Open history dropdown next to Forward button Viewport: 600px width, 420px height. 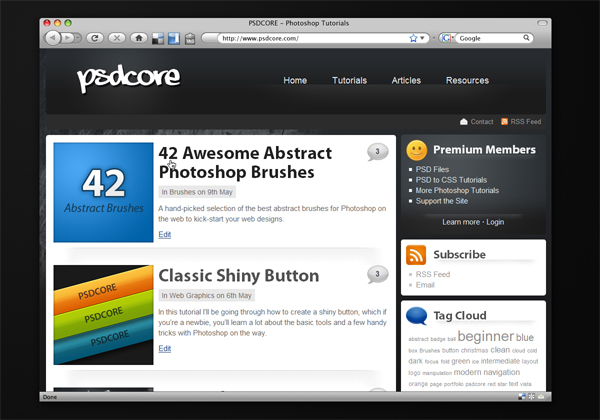[x=78, y=38]
